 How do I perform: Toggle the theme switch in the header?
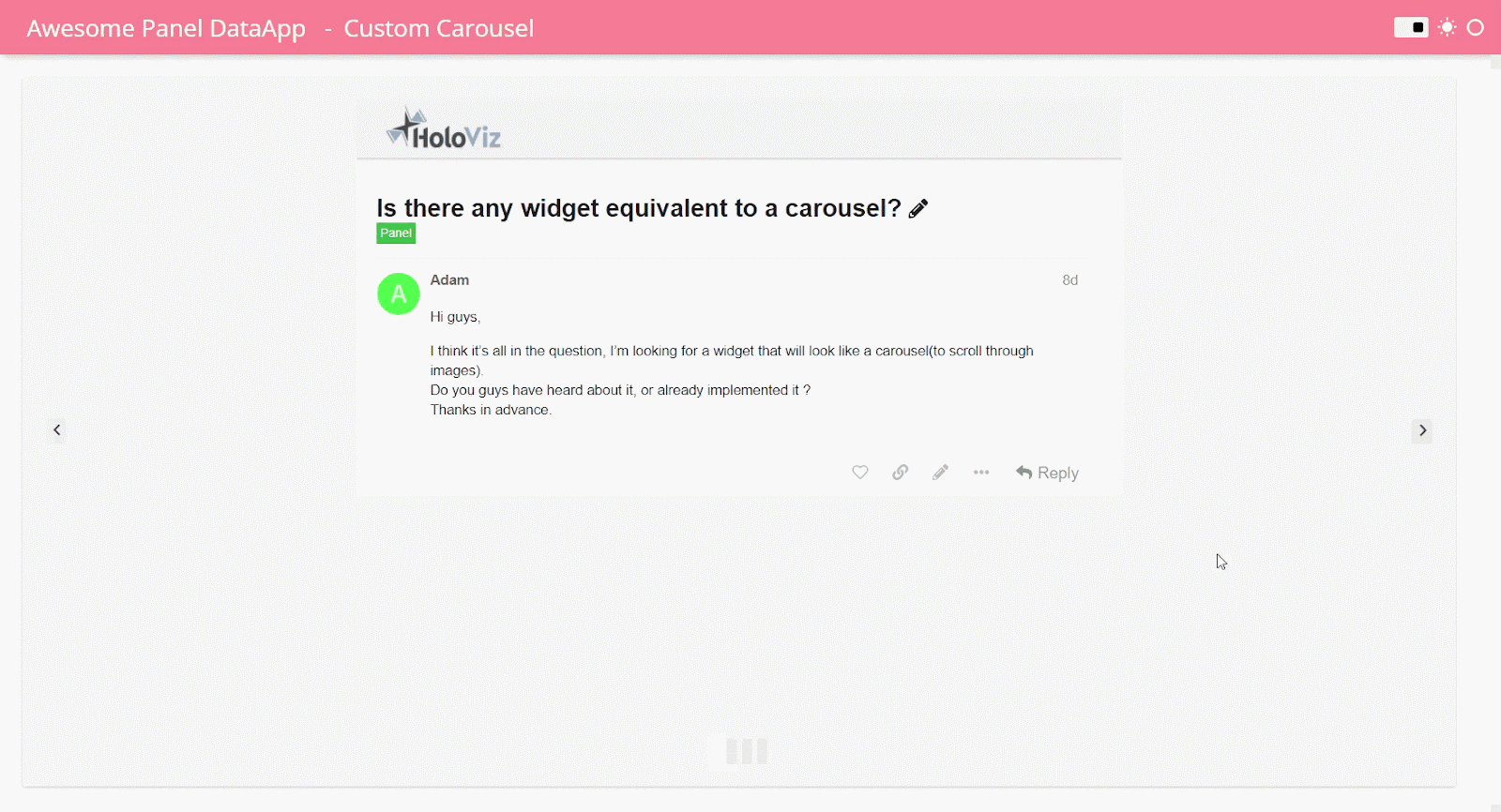pyautogui.click(x=1411, y=27)
